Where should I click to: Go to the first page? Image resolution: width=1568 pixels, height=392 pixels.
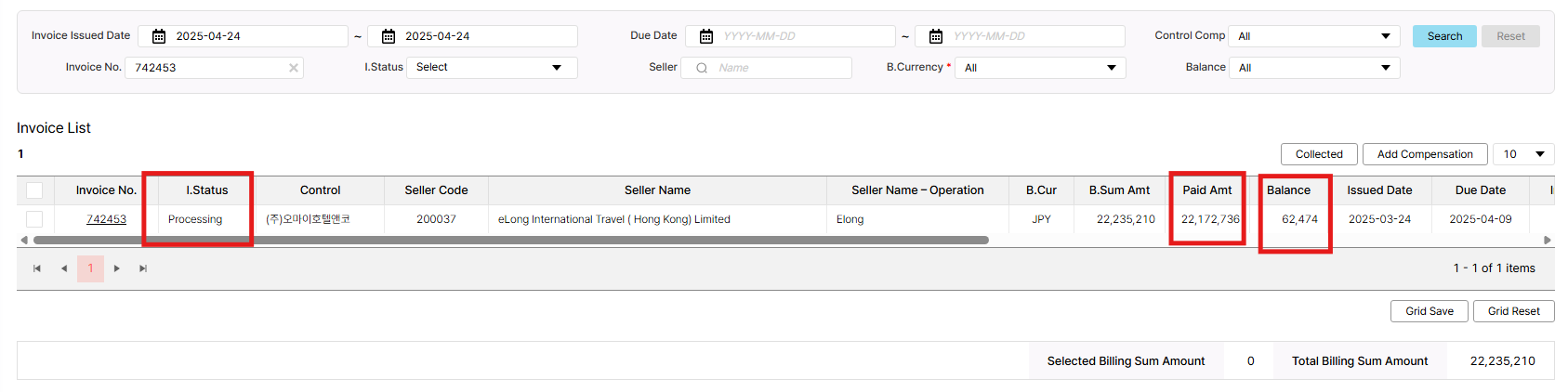pyautogui.click(x=37, y=268)
